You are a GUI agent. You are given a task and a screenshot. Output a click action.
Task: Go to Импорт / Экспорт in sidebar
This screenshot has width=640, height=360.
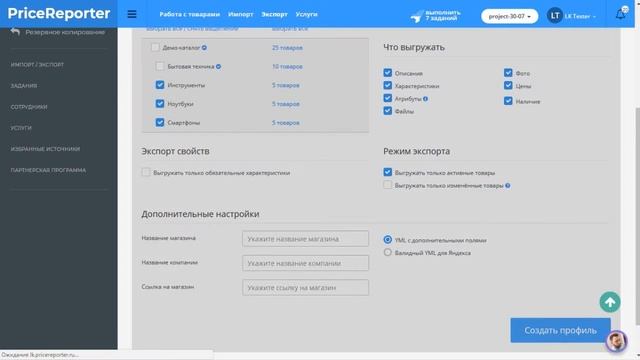coord(37,64)
